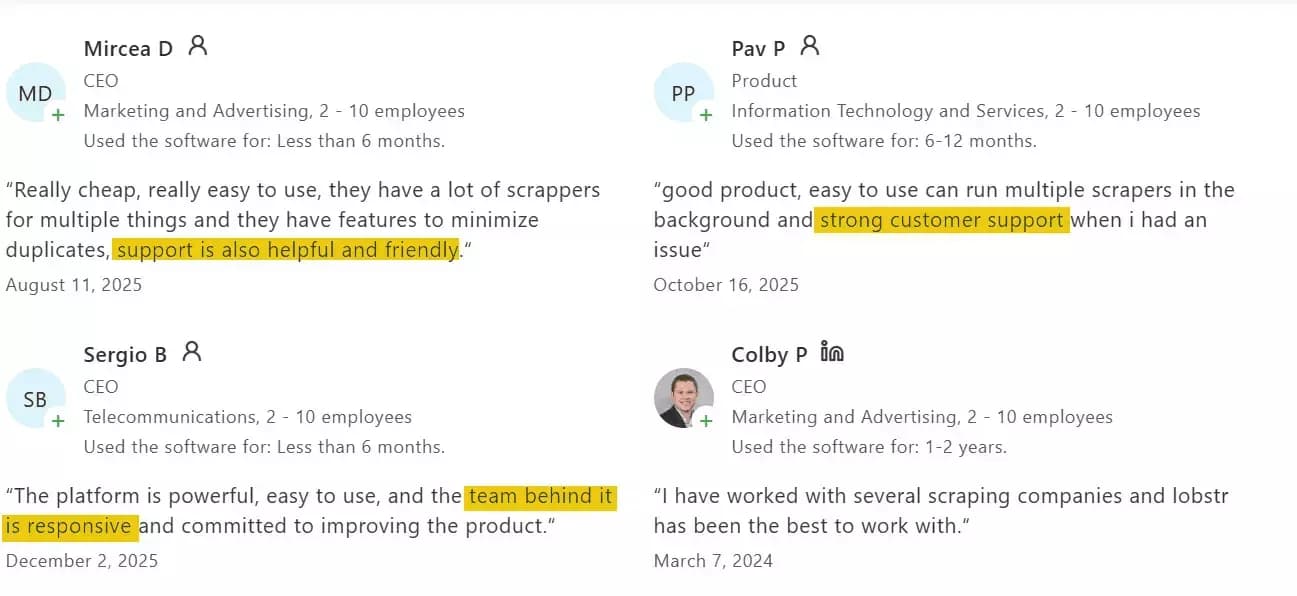Click the highlighted phrase "team behind it"
This screenshot has width=1297, height=596.
[x=540, y=496]
